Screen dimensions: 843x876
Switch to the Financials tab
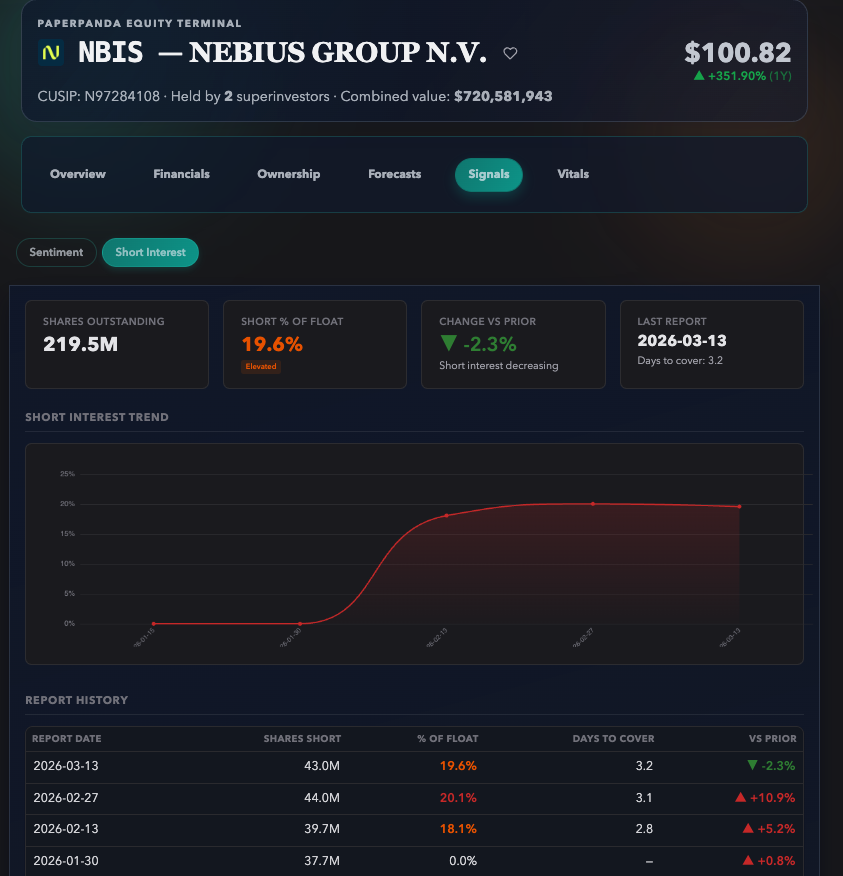point(182,174)
